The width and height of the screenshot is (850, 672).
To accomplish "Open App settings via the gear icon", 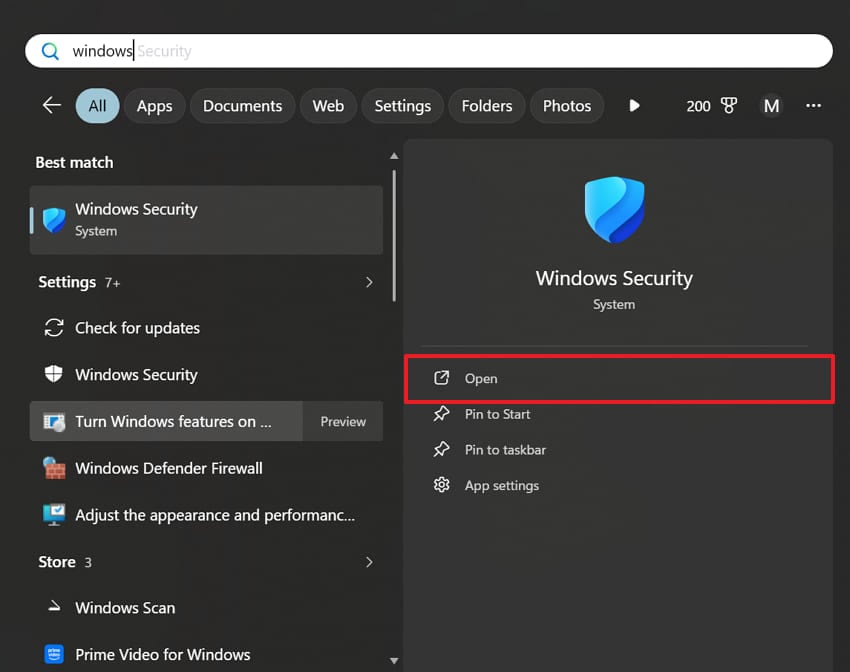I will 442,485.
